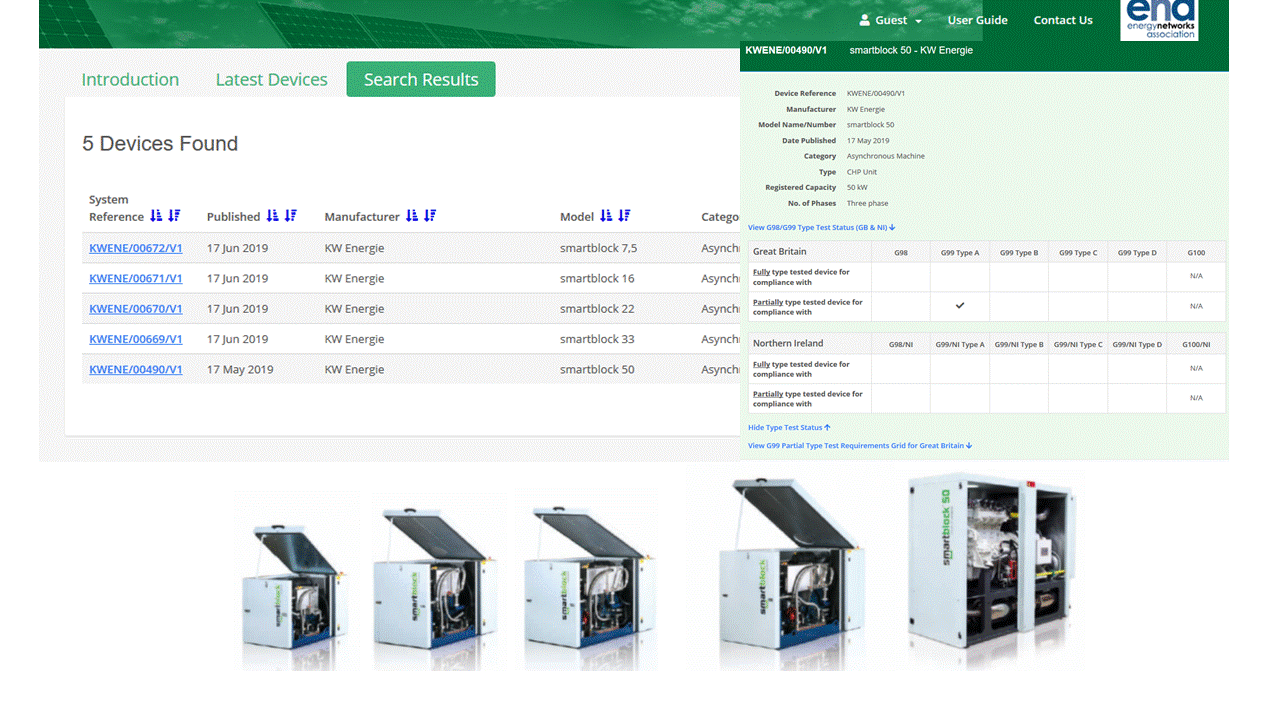Screen dimensions: 1280x720
Task: Sort Model column ascending
Action: (606, 216)
